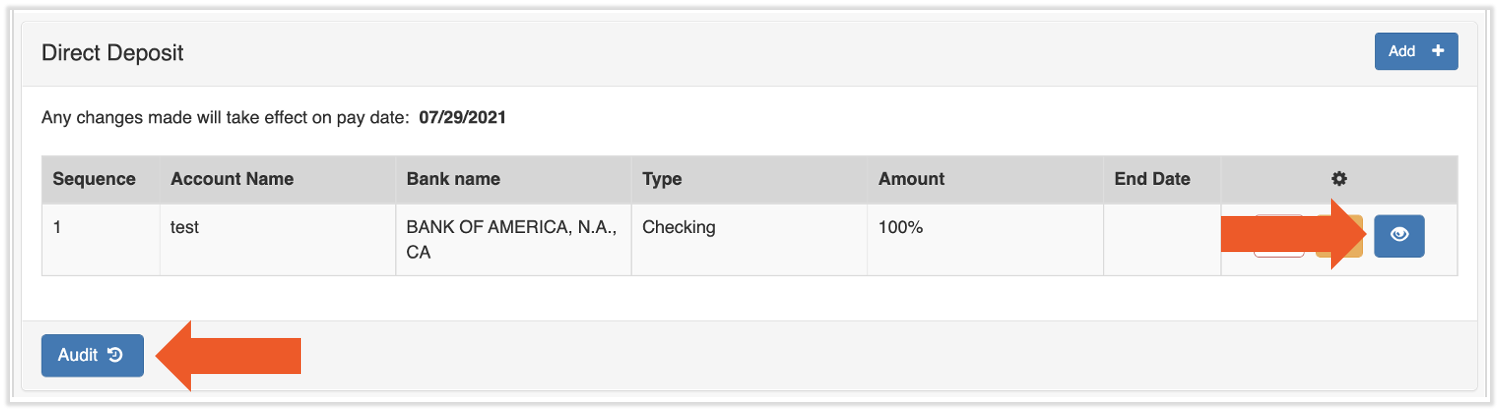Click the Checking type cell

(678, 227)
